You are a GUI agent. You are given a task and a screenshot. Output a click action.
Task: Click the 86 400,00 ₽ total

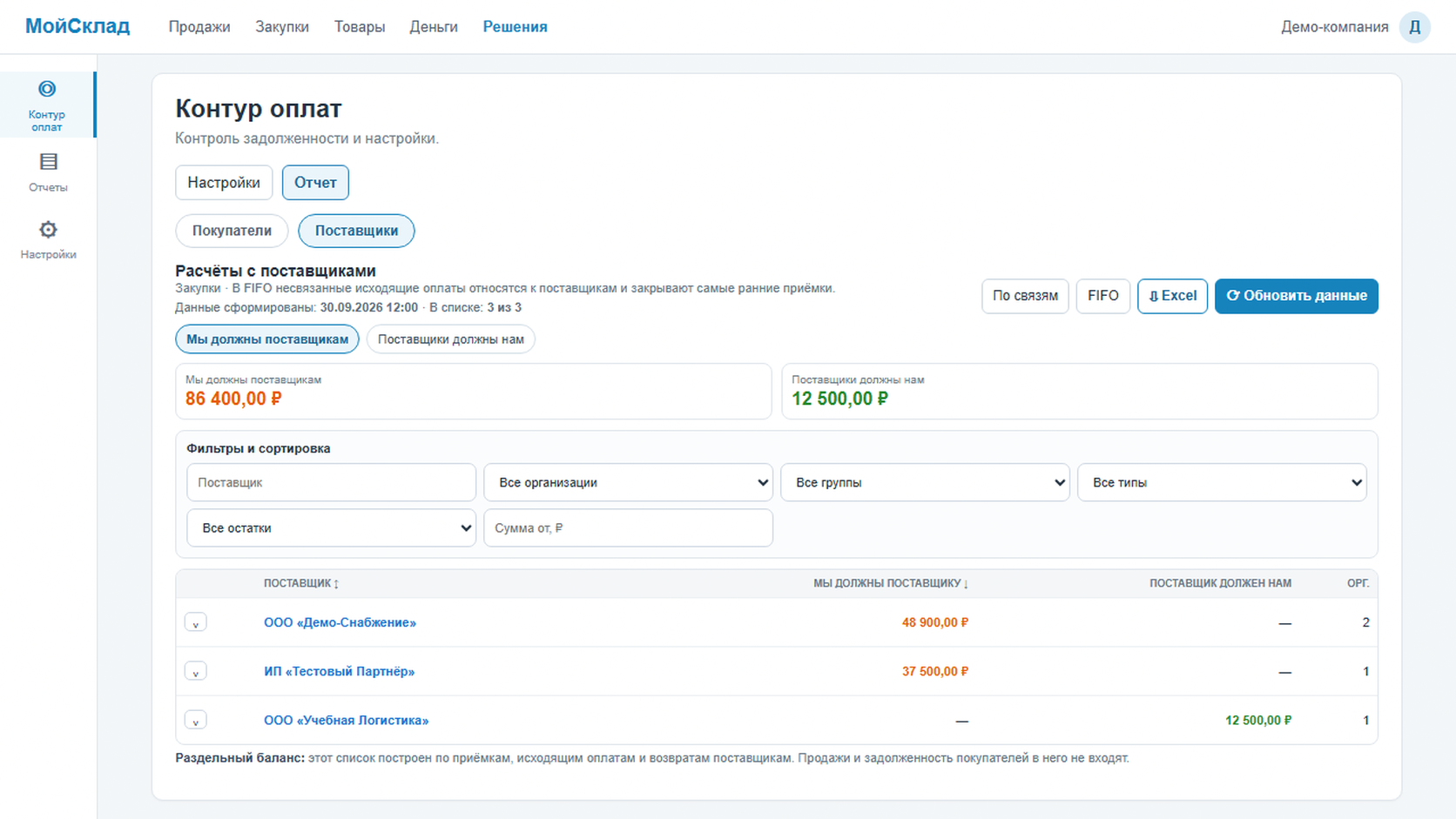click(x=233, y=399)
